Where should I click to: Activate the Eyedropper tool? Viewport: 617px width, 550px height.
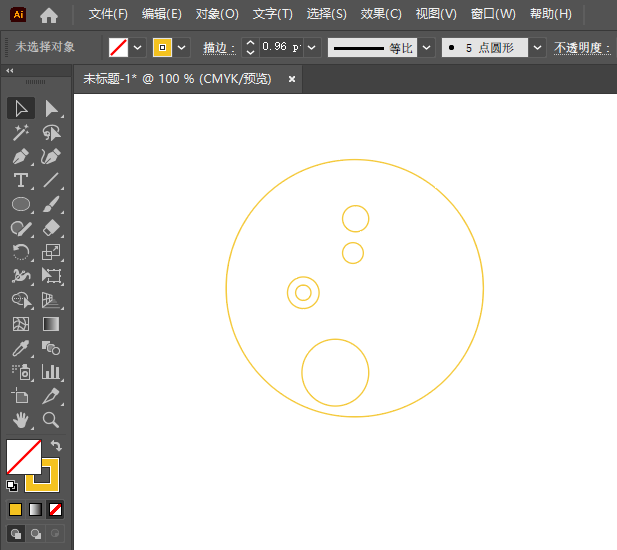pyautogui.click(x=20, y=348)
